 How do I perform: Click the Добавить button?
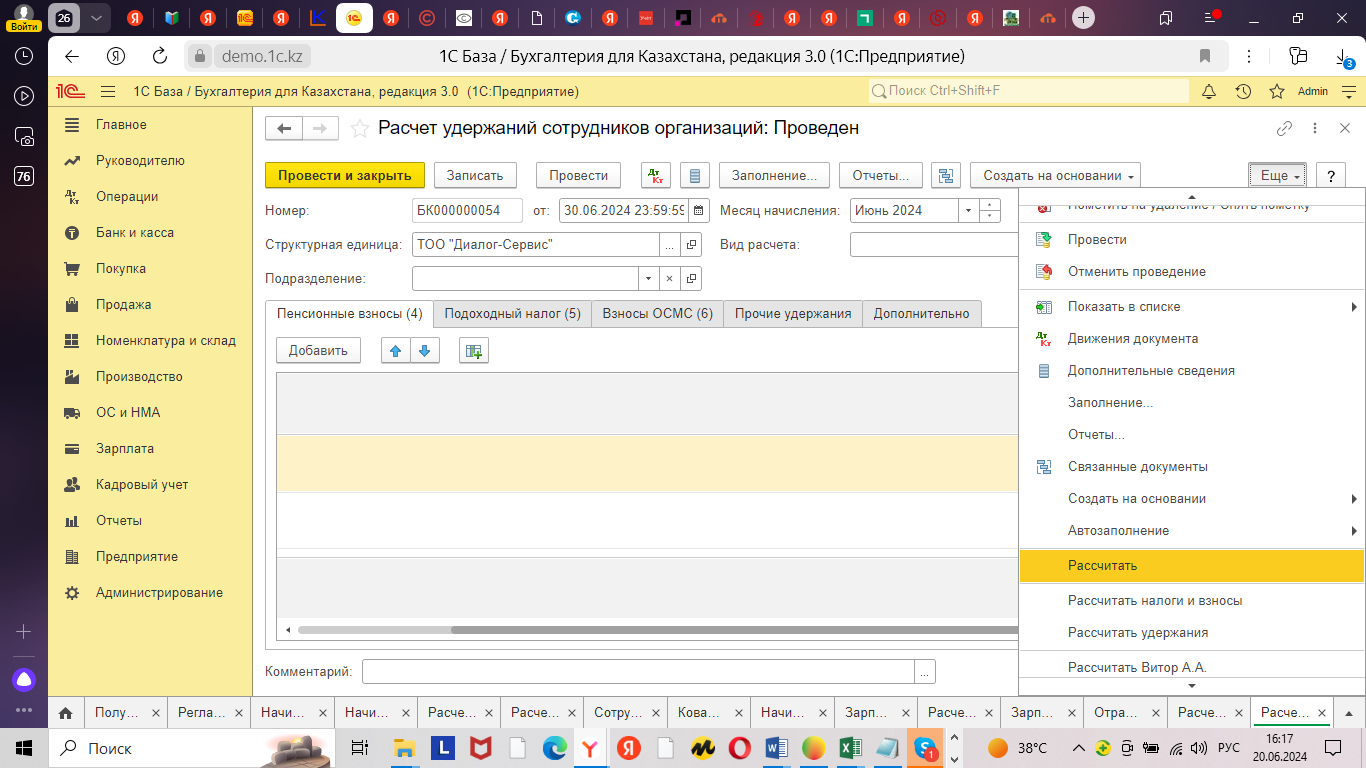[318, 351]
